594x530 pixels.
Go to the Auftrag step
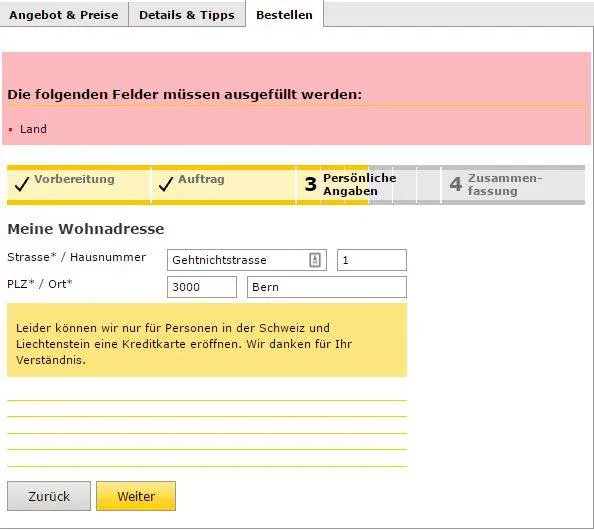223,185
